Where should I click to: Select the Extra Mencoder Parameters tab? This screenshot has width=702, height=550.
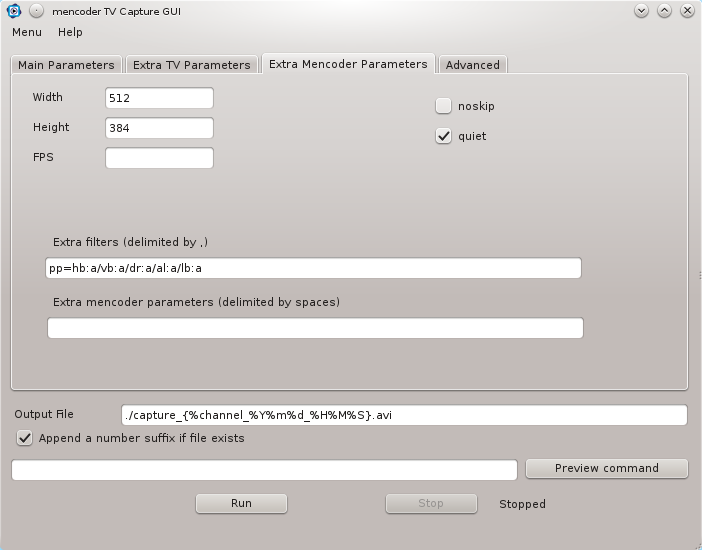tap(348, 64)
